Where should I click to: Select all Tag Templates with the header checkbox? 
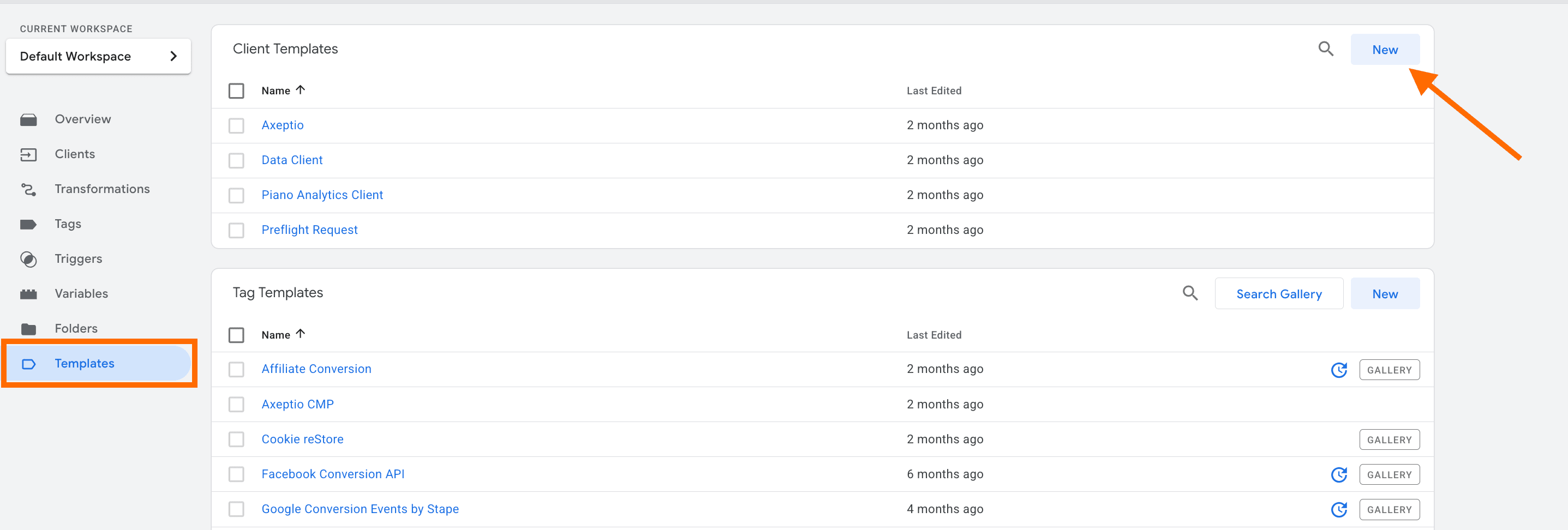(x=236, y=335)
